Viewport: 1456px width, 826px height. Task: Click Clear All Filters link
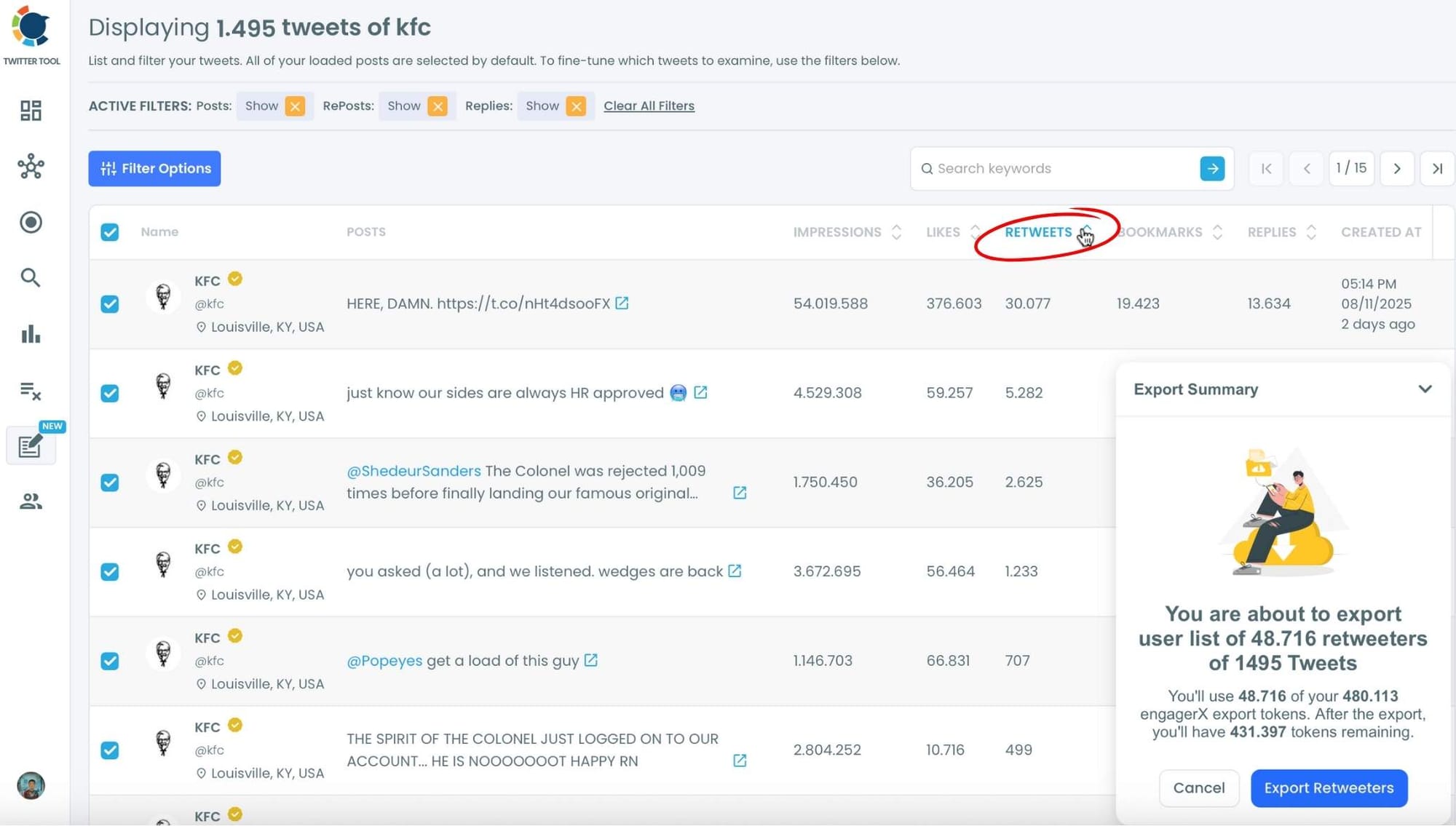point(649,106)
